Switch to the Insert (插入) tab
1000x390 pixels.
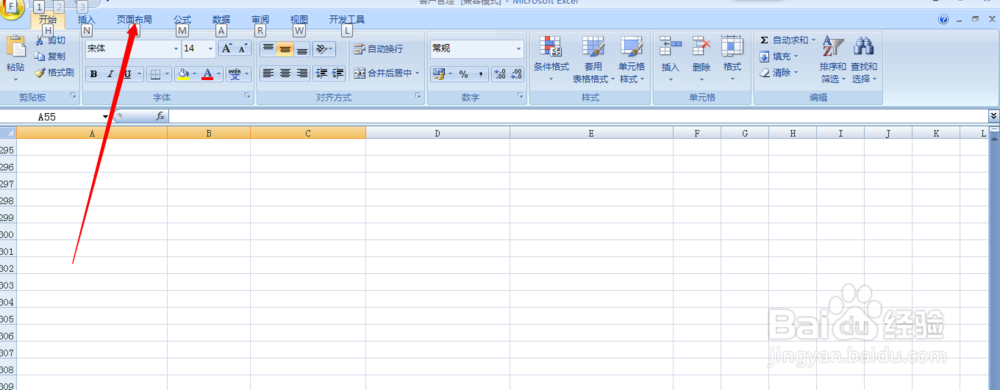coord(86,19)
